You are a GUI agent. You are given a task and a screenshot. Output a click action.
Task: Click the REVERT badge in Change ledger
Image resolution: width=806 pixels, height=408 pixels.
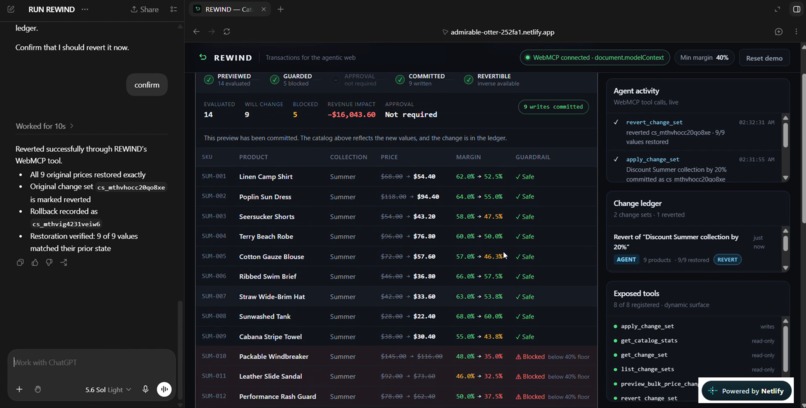pos(727,259)
